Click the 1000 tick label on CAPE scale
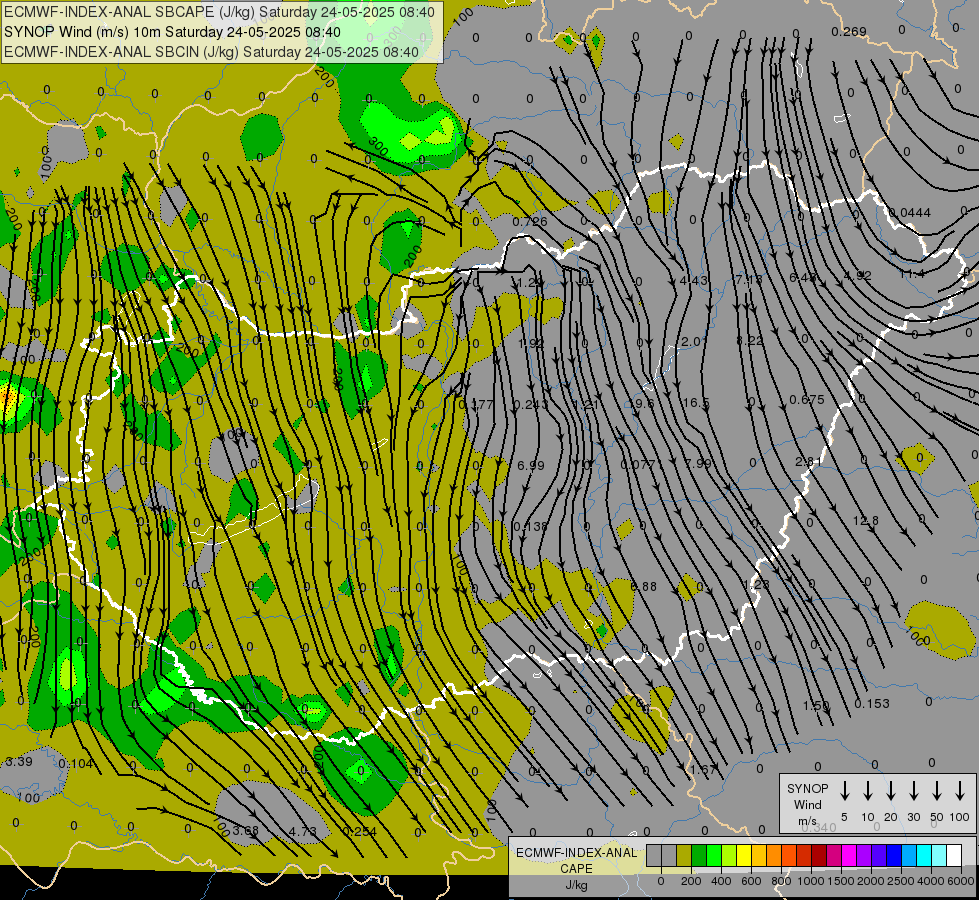The image size is (979, 900). tap(810, 881)
